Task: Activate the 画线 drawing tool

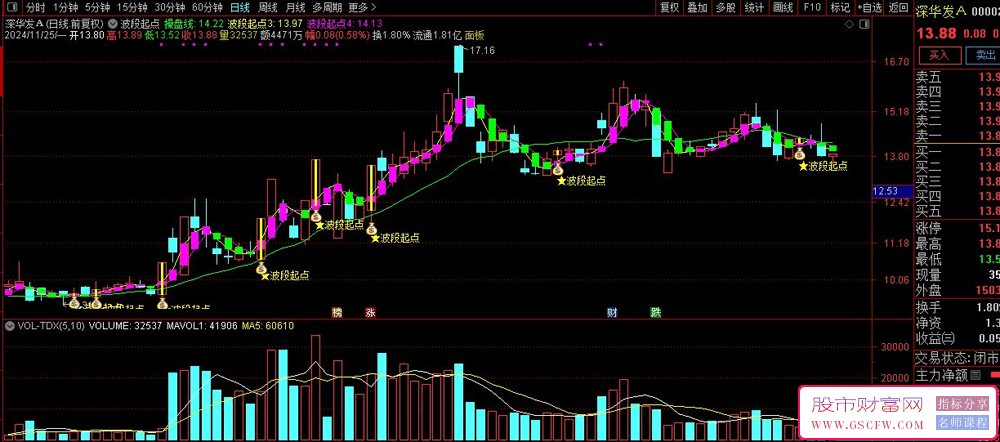Action: 783,8
